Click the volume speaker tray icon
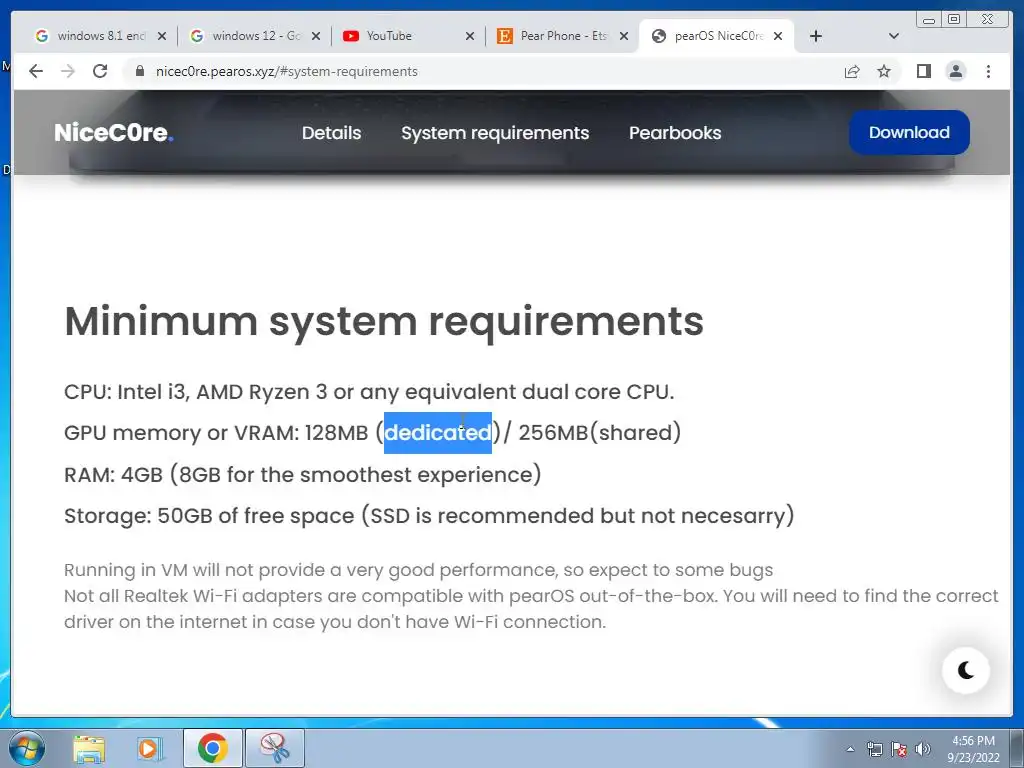The image size is (1024, 768). (923, 749)
